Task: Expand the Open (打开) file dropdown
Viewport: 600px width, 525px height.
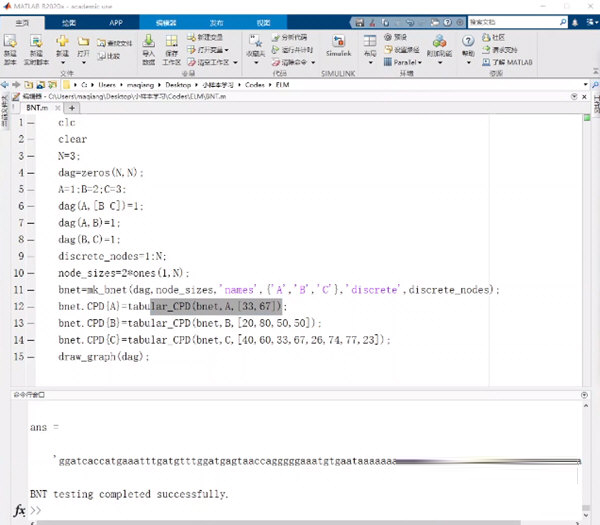Action: pos(83,62)
